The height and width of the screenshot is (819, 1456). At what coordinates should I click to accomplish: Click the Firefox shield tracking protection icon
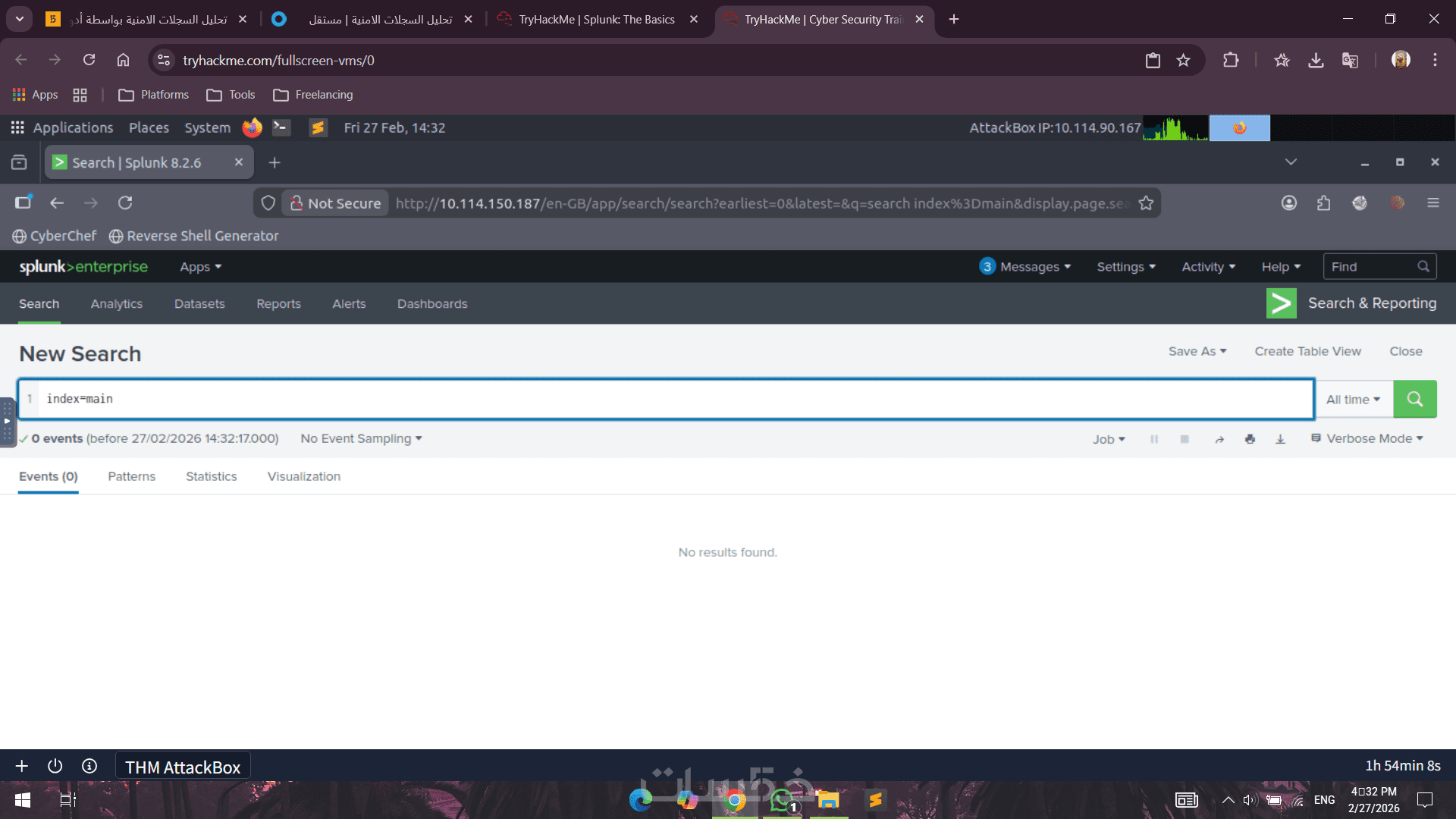point(268,203)
